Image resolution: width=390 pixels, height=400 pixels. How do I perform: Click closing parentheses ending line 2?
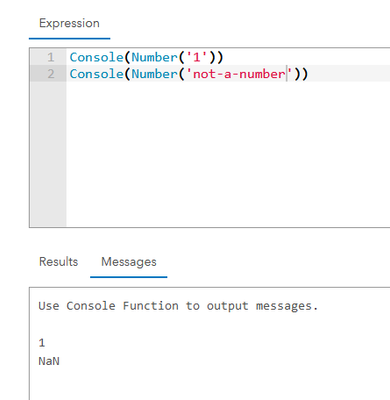[x=301, y=74]
